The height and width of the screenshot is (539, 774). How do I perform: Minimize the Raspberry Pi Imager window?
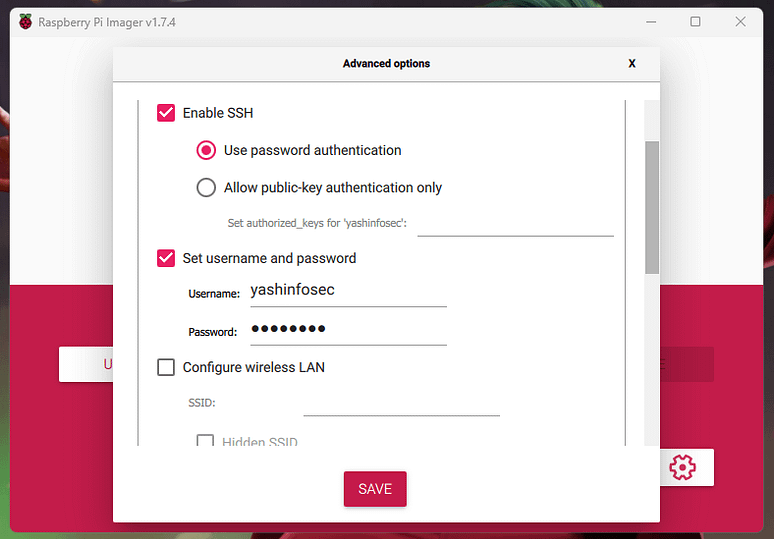650,22
